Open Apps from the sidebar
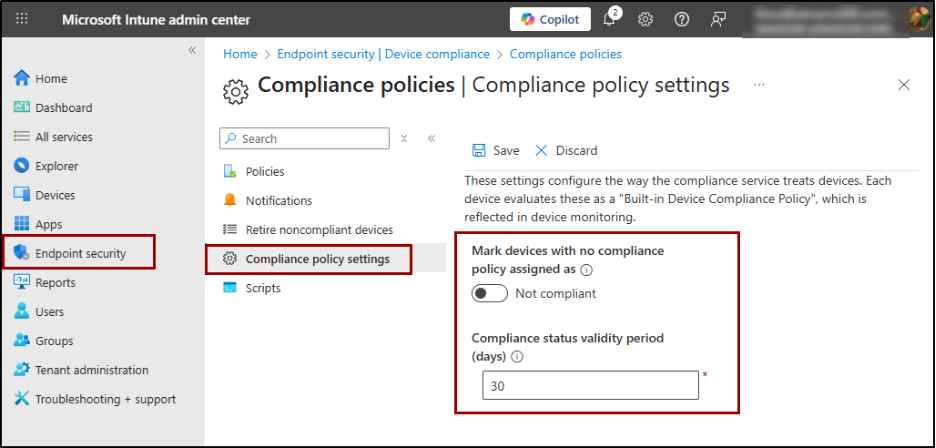 pos(49,225)
